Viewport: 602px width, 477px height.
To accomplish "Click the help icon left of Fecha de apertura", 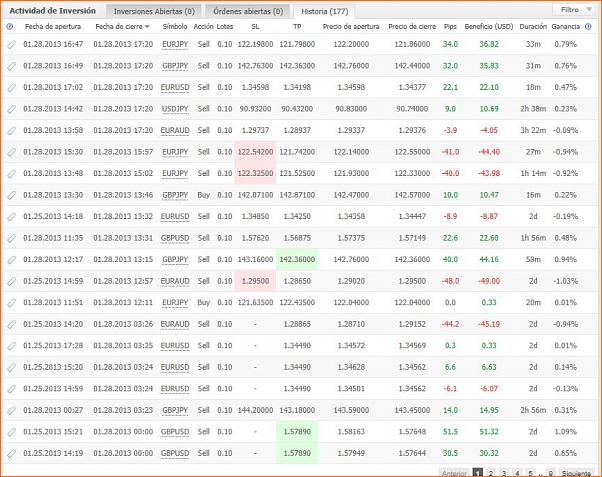I will click(x=10, y=26).
